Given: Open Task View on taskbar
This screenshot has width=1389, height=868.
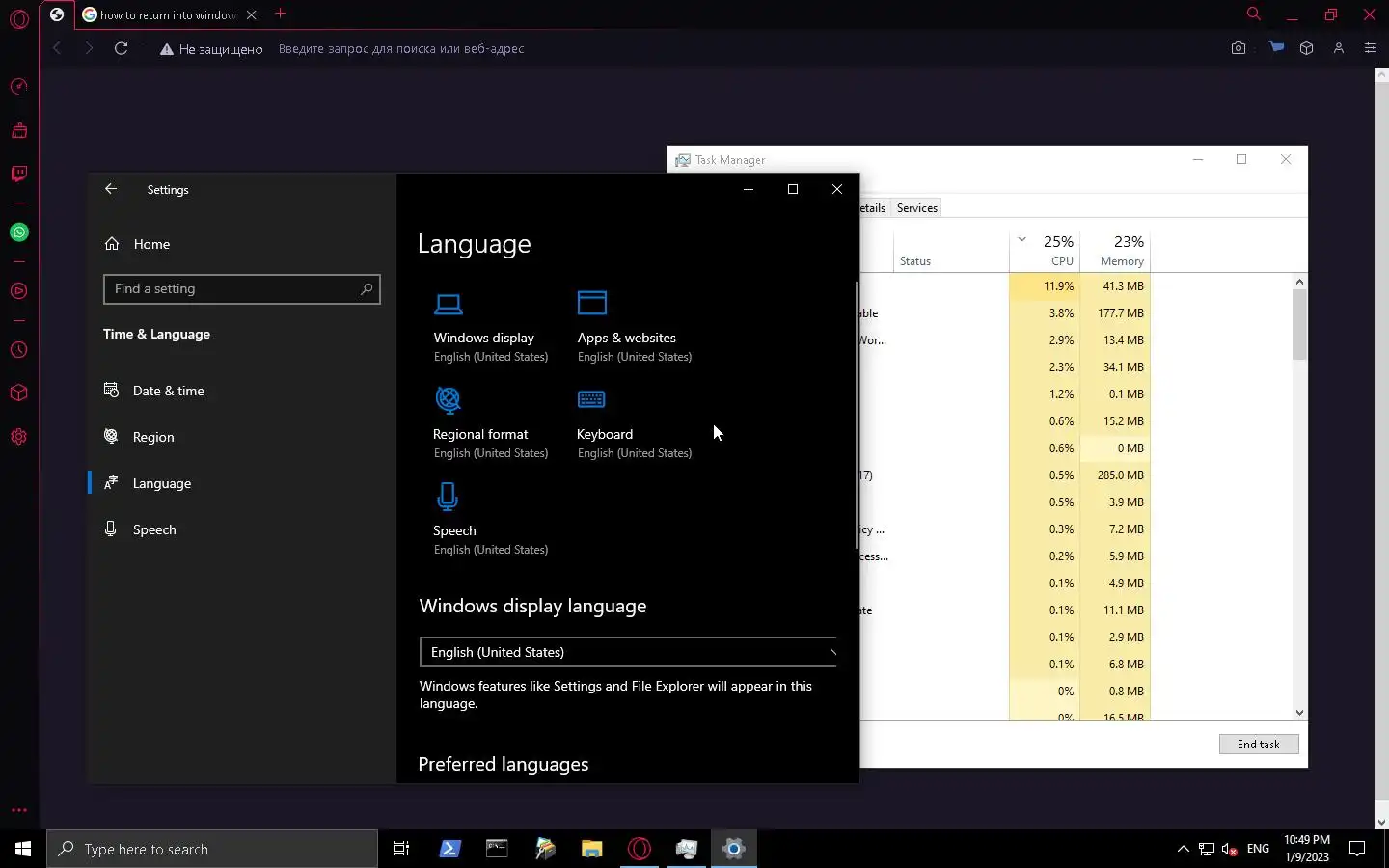Looking at the screenshot, I should 401,849.
